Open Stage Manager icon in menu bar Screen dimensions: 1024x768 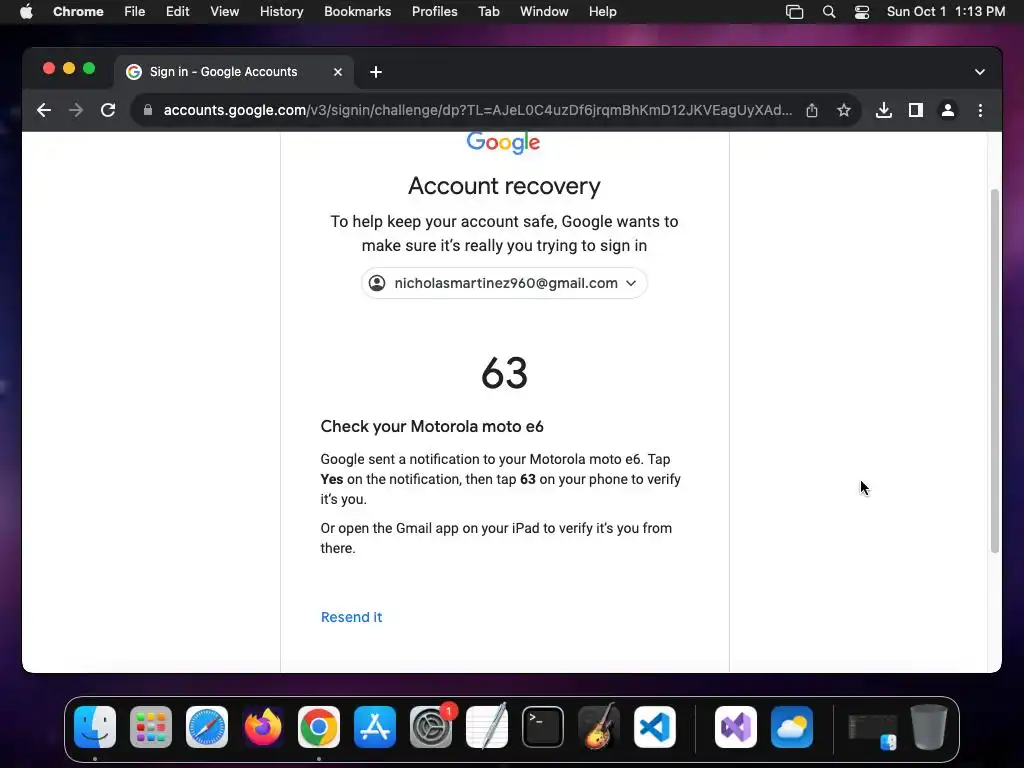point(794,12)
